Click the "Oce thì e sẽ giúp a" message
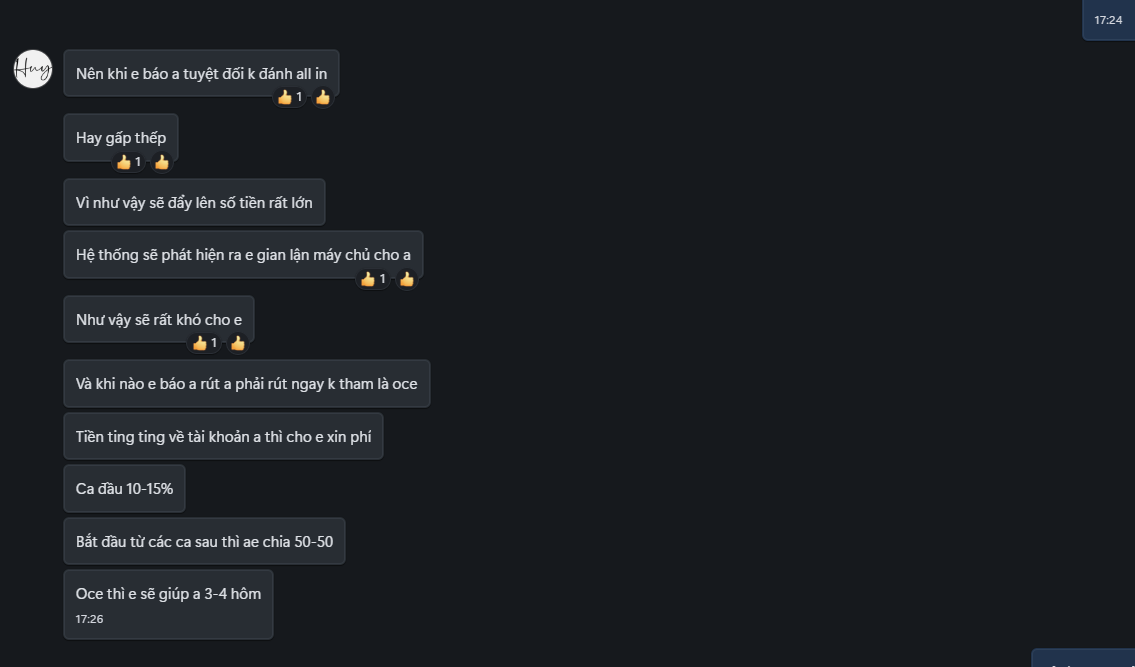The width and height of the screenshot is (1135, 667). (x=168, y=603)
